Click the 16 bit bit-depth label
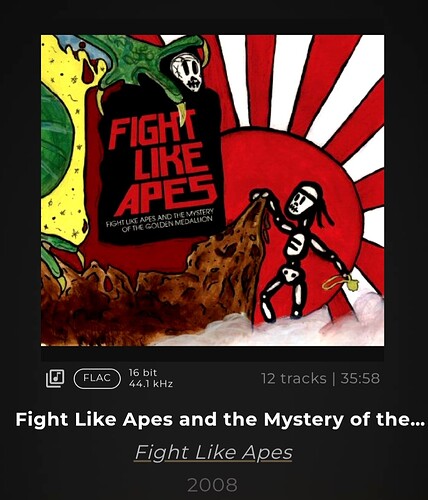This screenshot has width=428, height=500. pyautogui.click(x=143, y=373)
